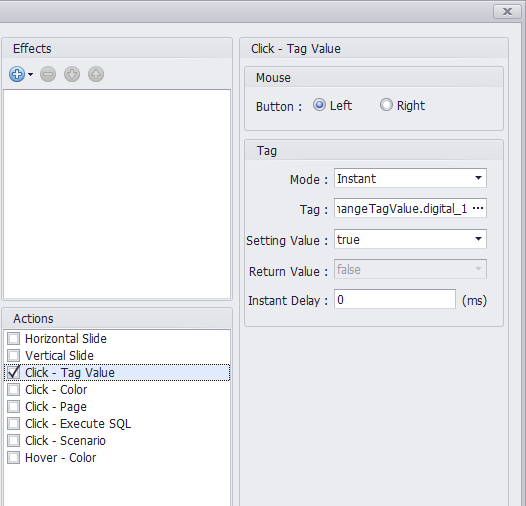Open the Add effect dropdown arrow

[x=31, y=74]
